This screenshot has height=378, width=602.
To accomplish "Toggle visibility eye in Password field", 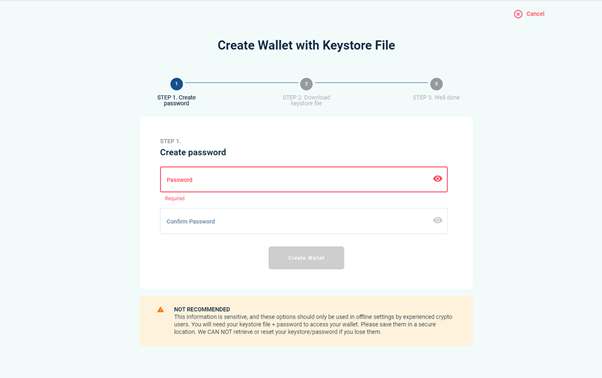I will tap(437, 179).
